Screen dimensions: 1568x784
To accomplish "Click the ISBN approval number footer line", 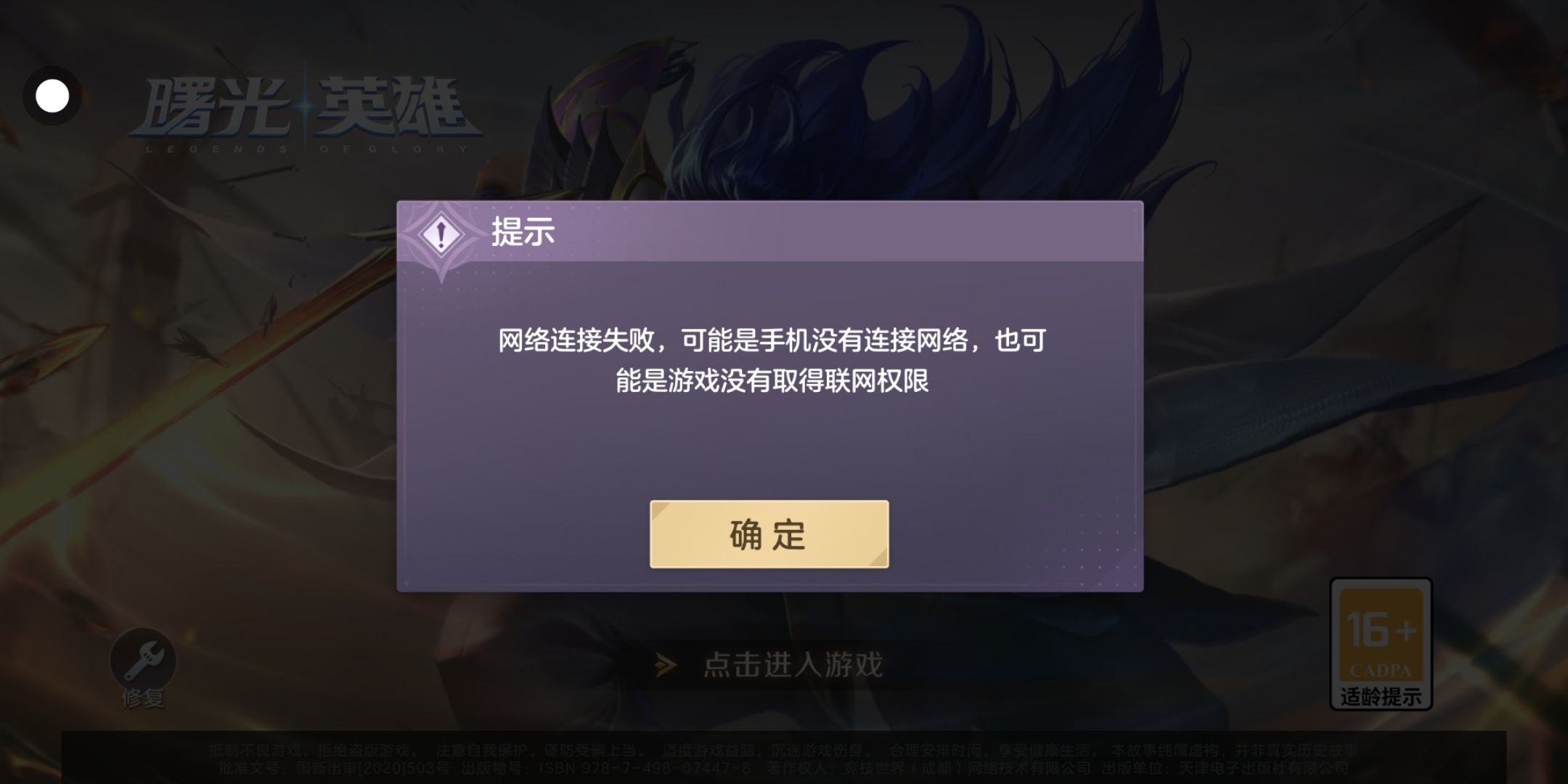I will pyautogui.click(x=784, y=768).
